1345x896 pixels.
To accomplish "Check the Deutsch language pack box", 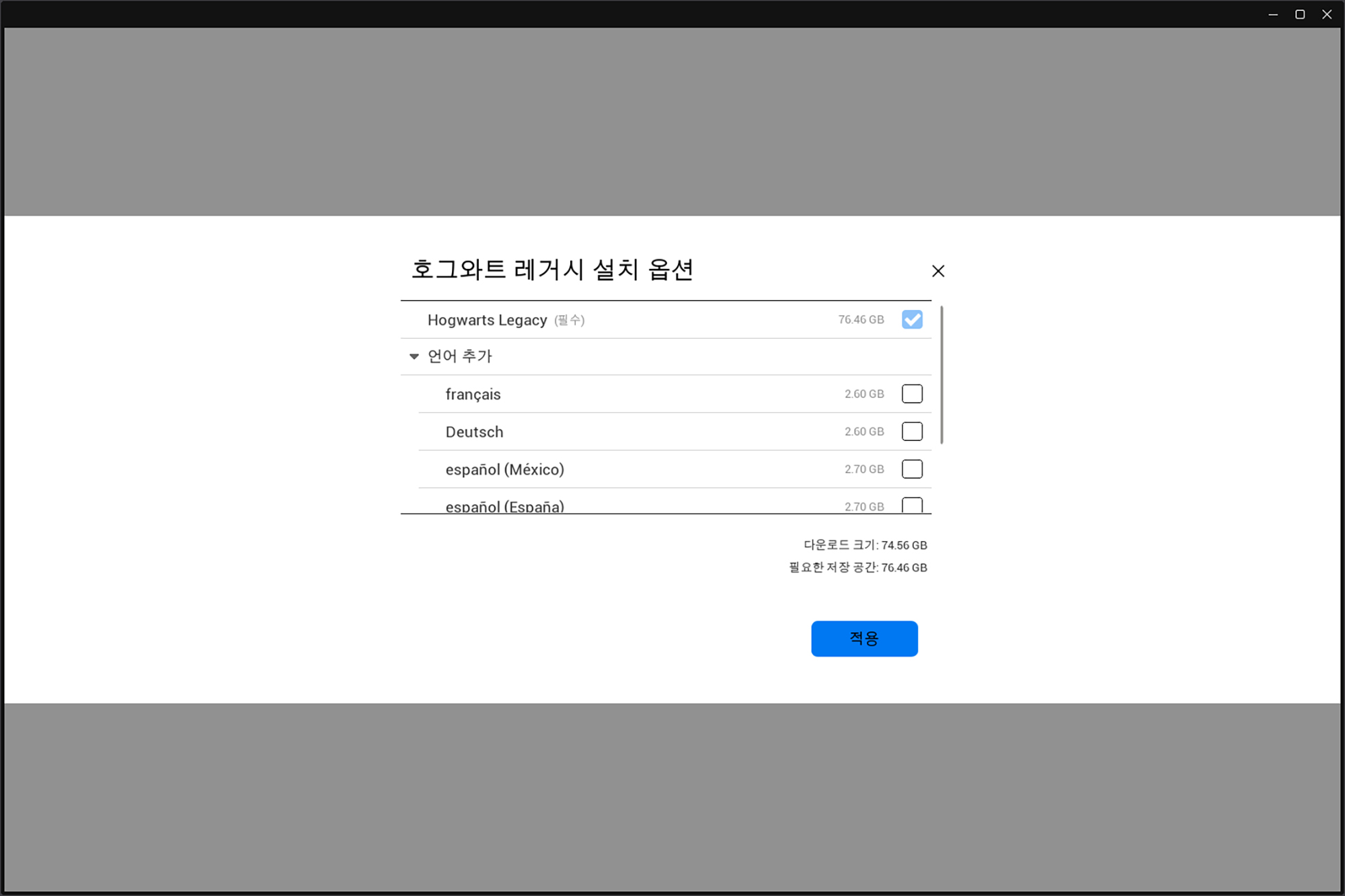I will pyautogui.click(x=912, y=432).
